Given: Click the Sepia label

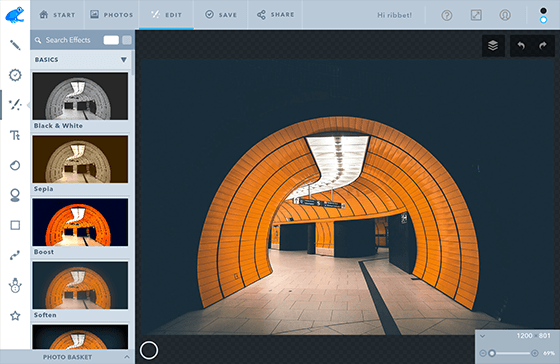Looking at the screenshot, I should [44, 189].
